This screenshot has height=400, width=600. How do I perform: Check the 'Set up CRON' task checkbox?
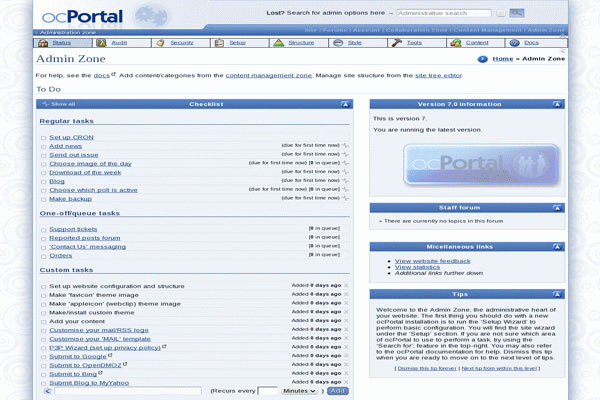43,136
